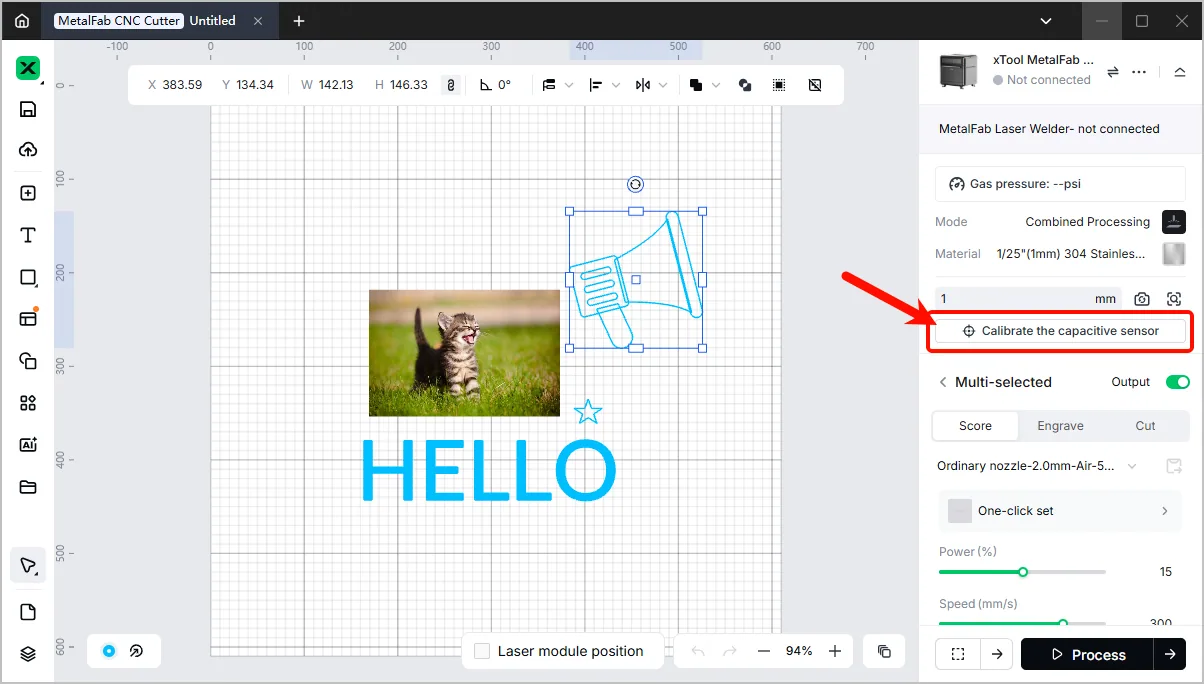Select the Text tool
This screenshot has width=1204, height=684.
coord(28,235)
